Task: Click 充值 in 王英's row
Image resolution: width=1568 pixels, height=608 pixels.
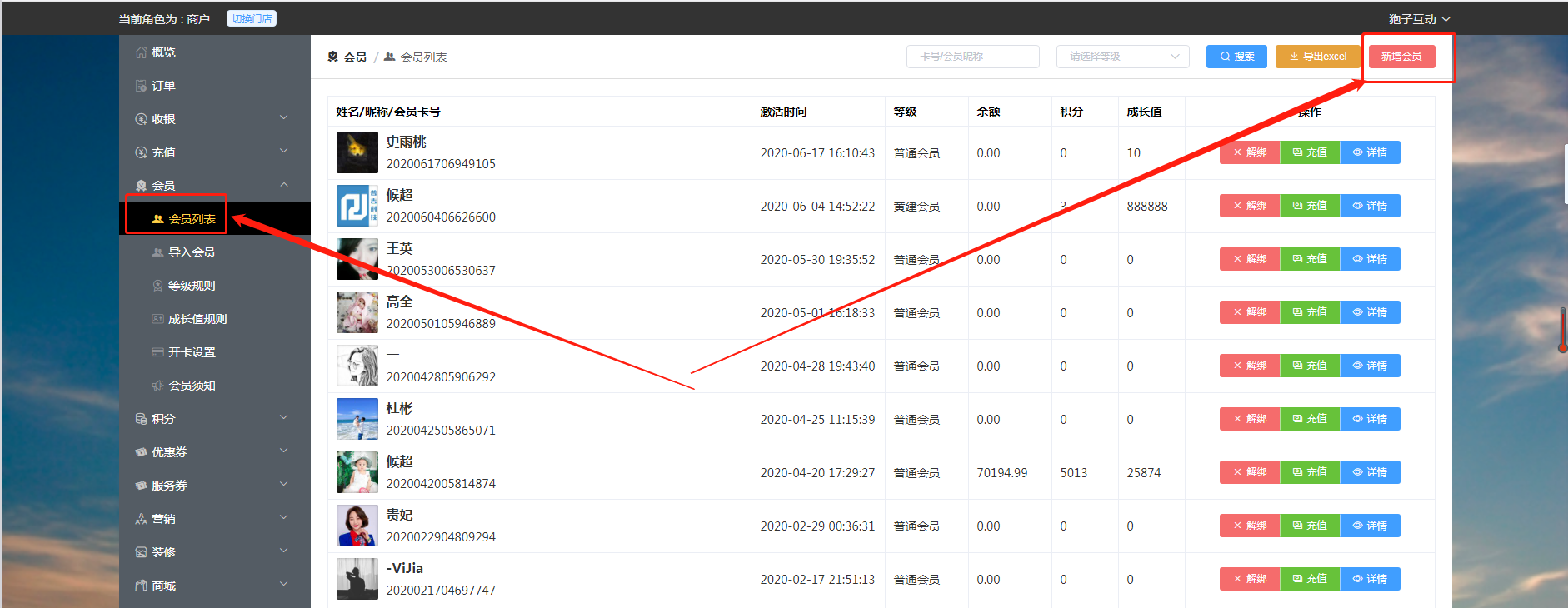Action: 1310,259
